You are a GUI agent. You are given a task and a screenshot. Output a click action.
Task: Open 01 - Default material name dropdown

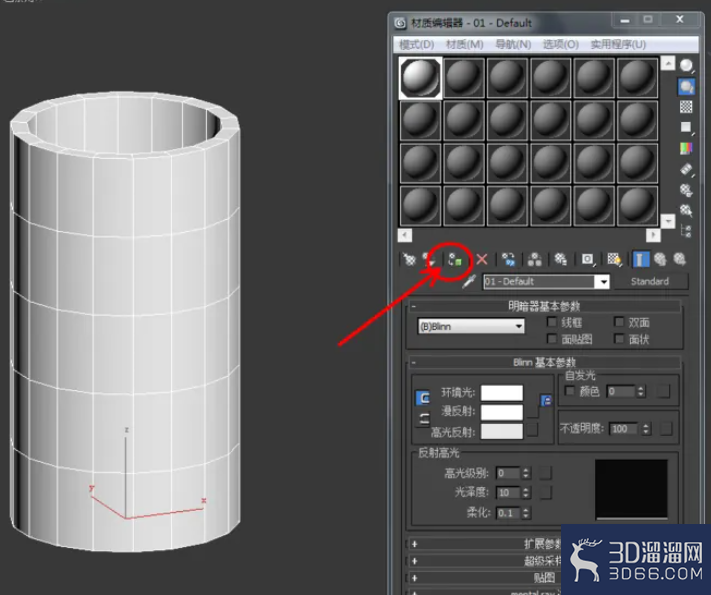click(603, 282)
